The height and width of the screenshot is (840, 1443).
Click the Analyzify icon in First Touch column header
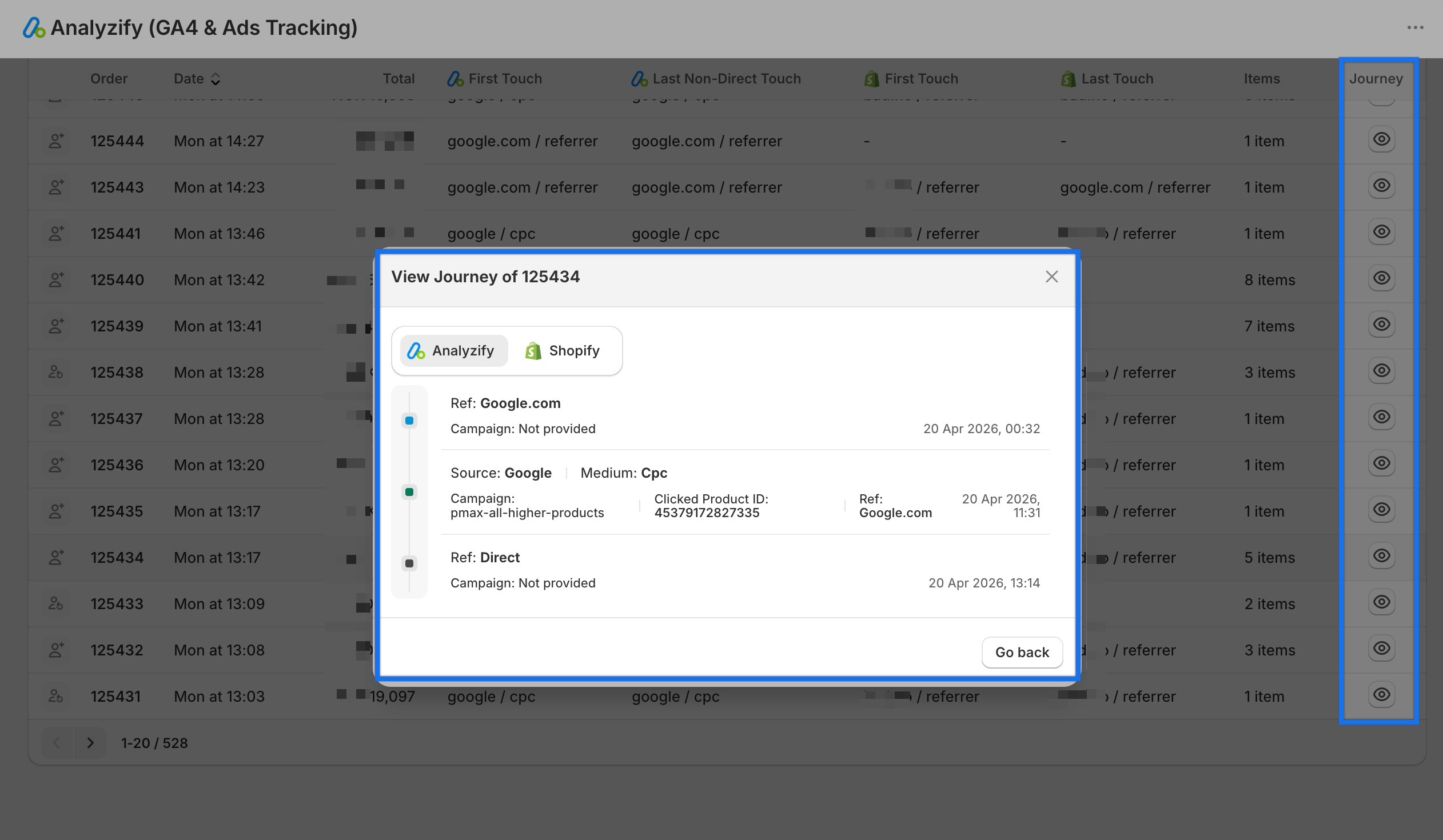[454, 78]
